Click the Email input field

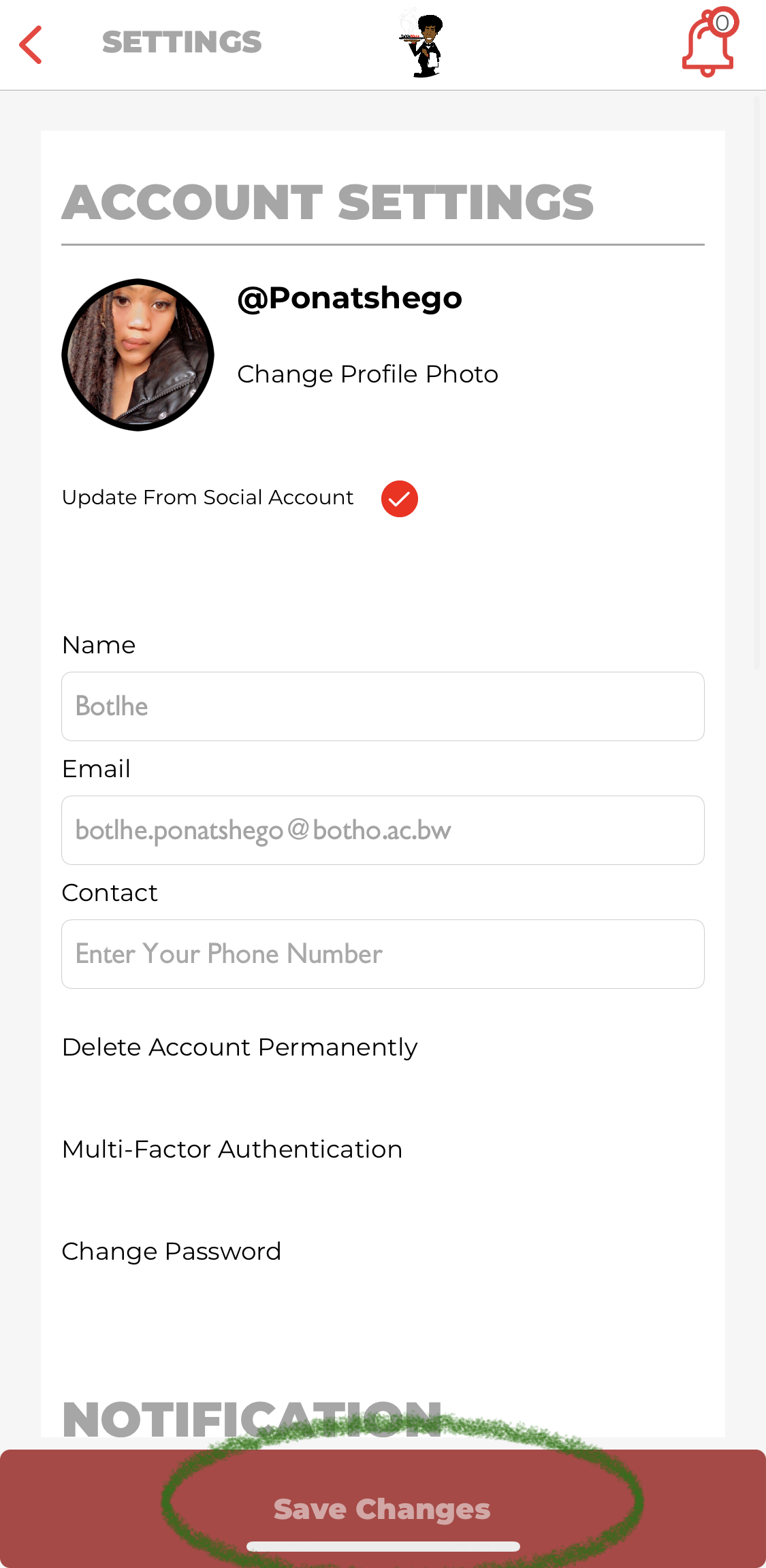[383, 830]
